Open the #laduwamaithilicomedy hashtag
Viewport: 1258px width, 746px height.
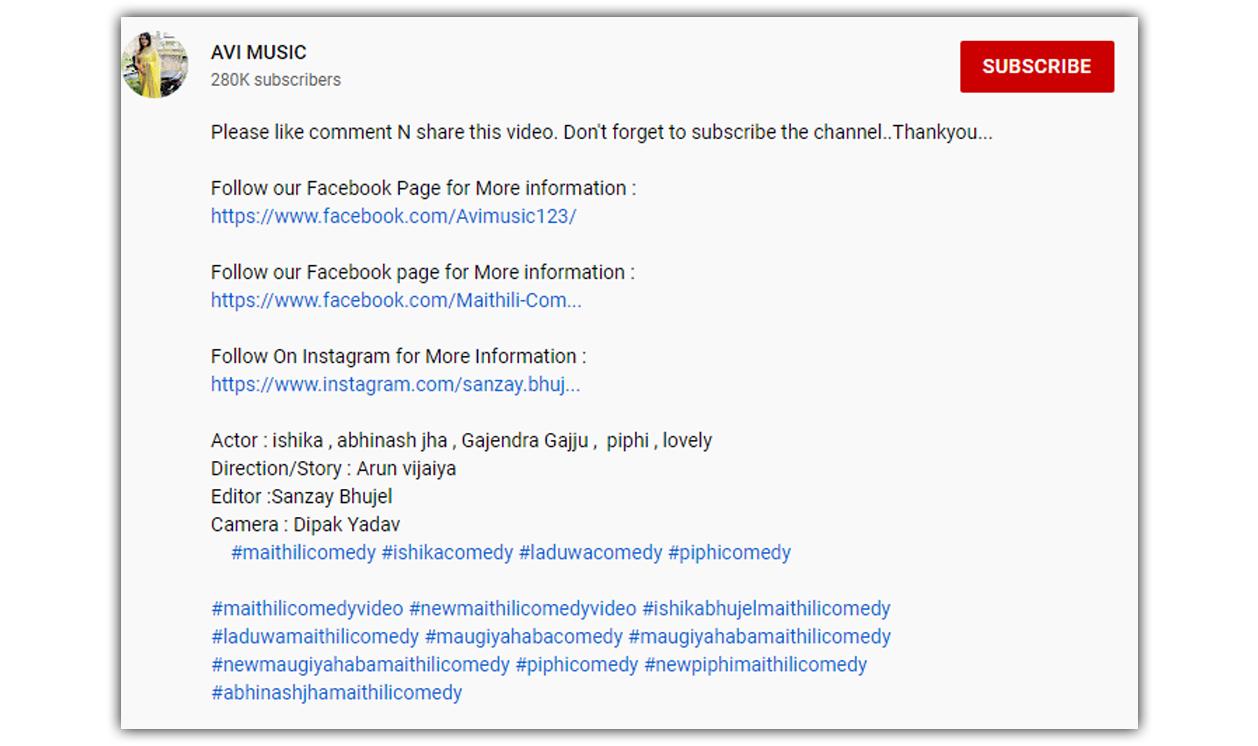click(x=315, y=636)
